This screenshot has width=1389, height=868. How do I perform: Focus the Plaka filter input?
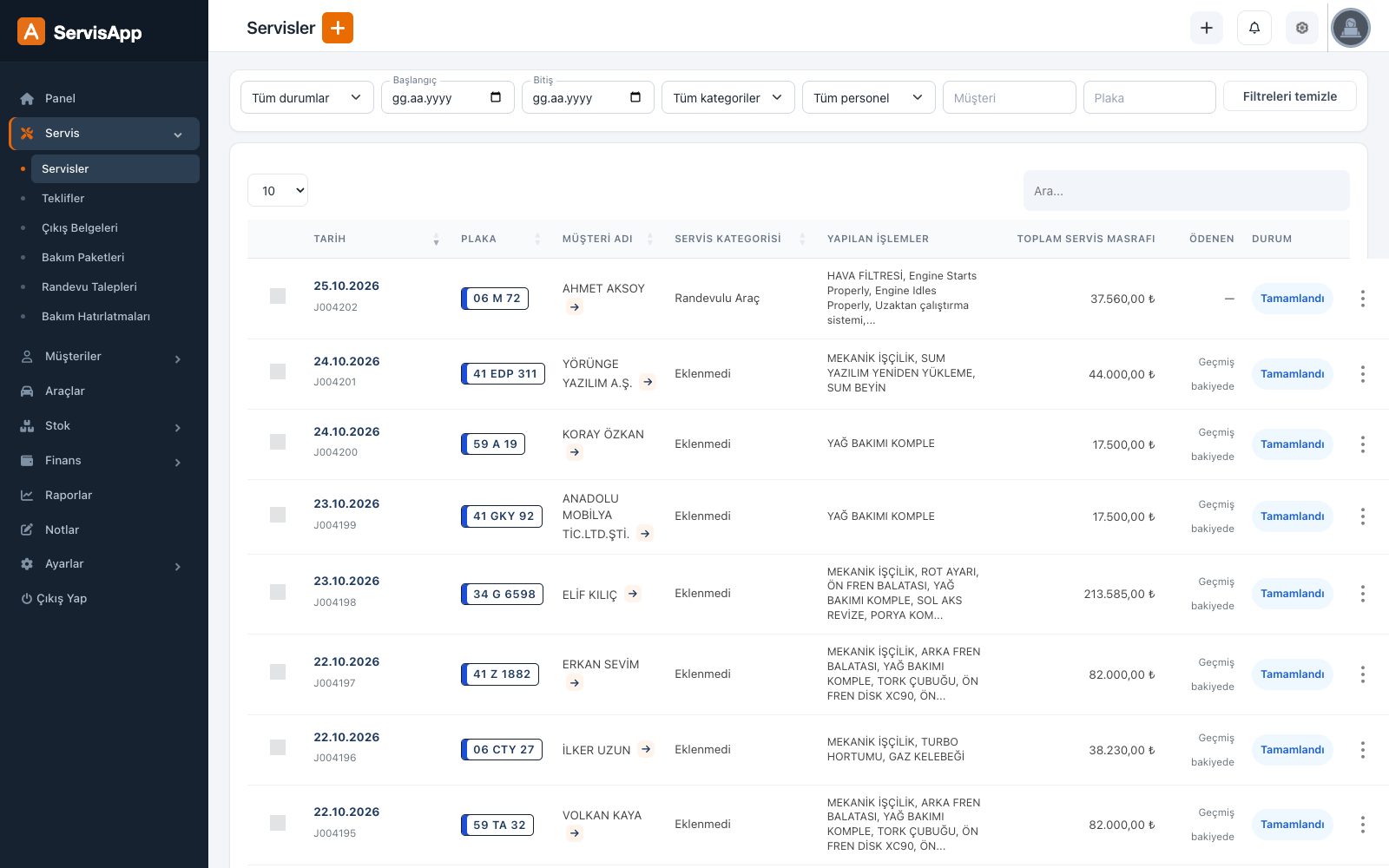pyautogui.click(x=1149, y=97)
